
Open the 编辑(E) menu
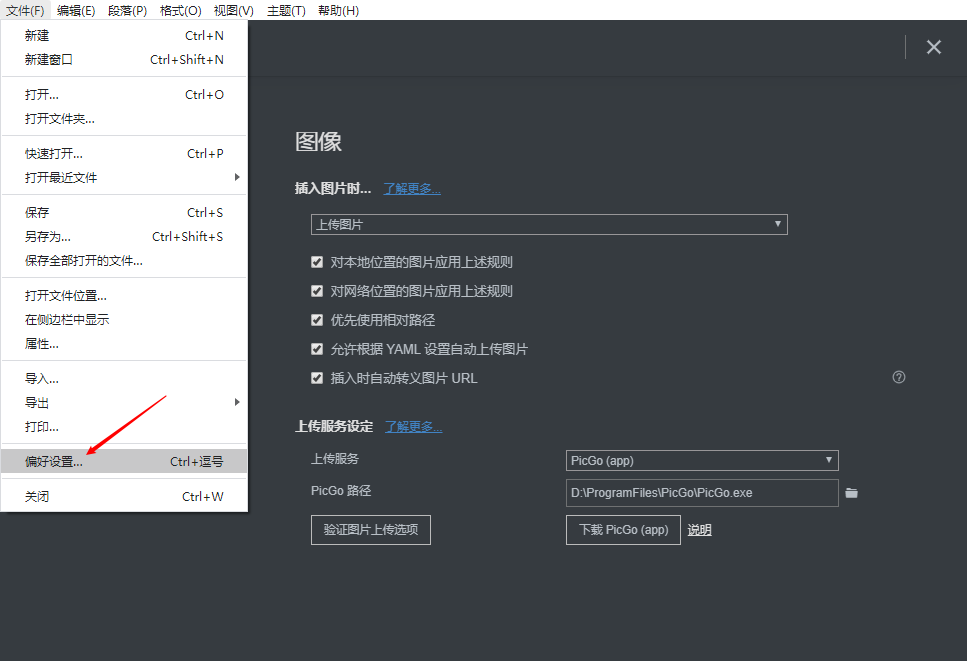76,10
